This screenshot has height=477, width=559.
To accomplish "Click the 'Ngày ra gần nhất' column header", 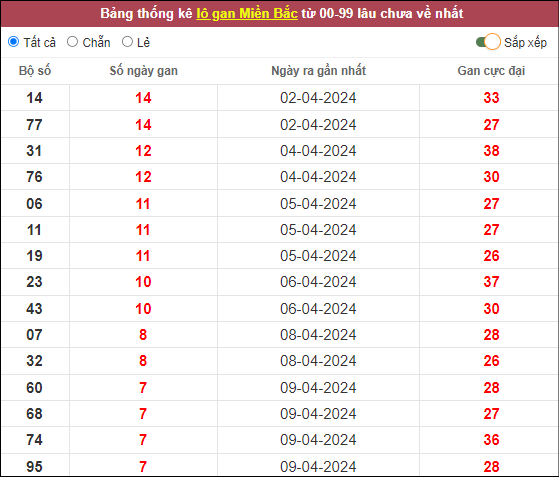I will click(318, 71).
